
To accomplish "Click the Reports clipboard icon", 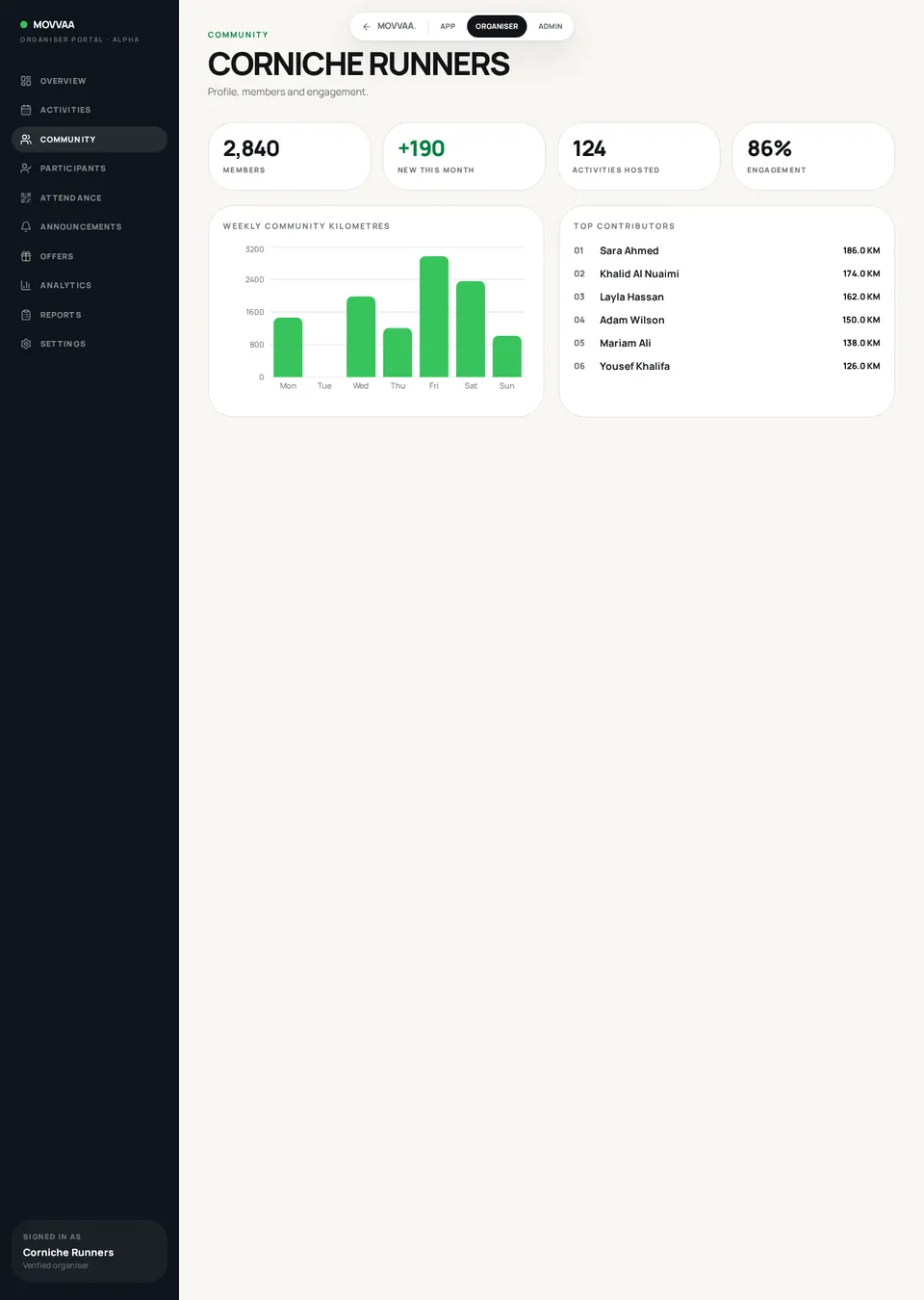I will 26,315.
